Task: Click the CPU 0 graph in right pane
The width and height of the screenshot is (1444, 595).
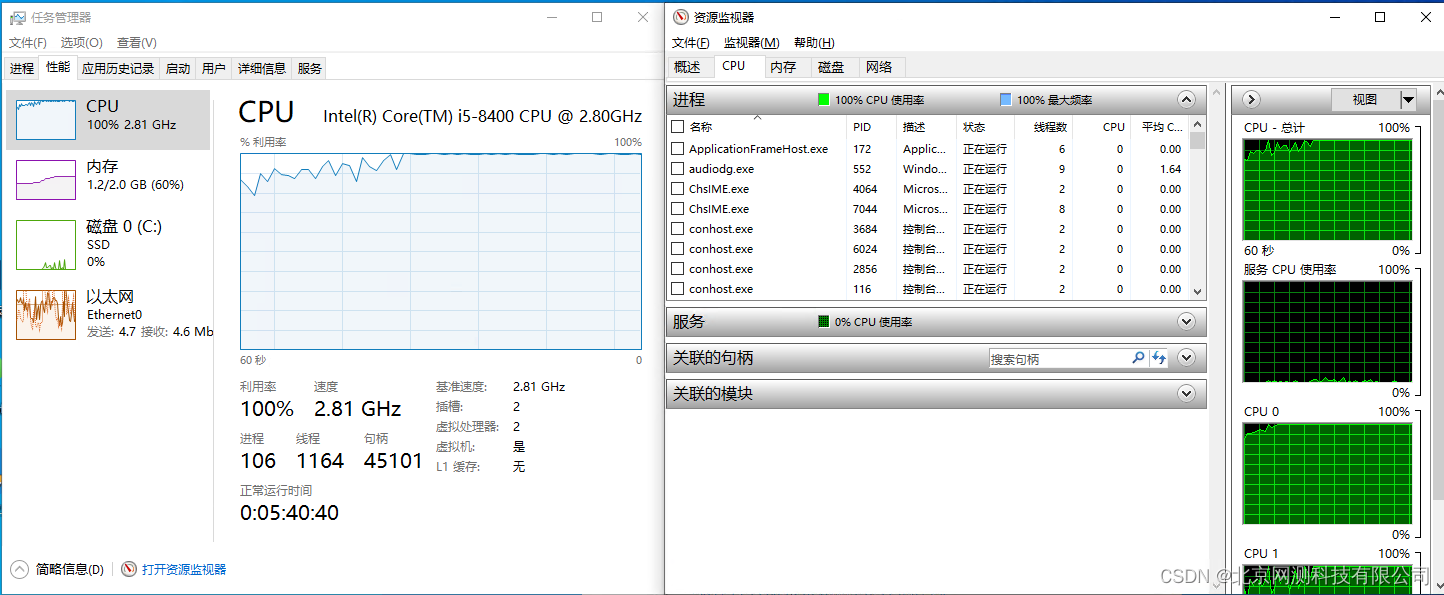Action: coord(1327,474)
